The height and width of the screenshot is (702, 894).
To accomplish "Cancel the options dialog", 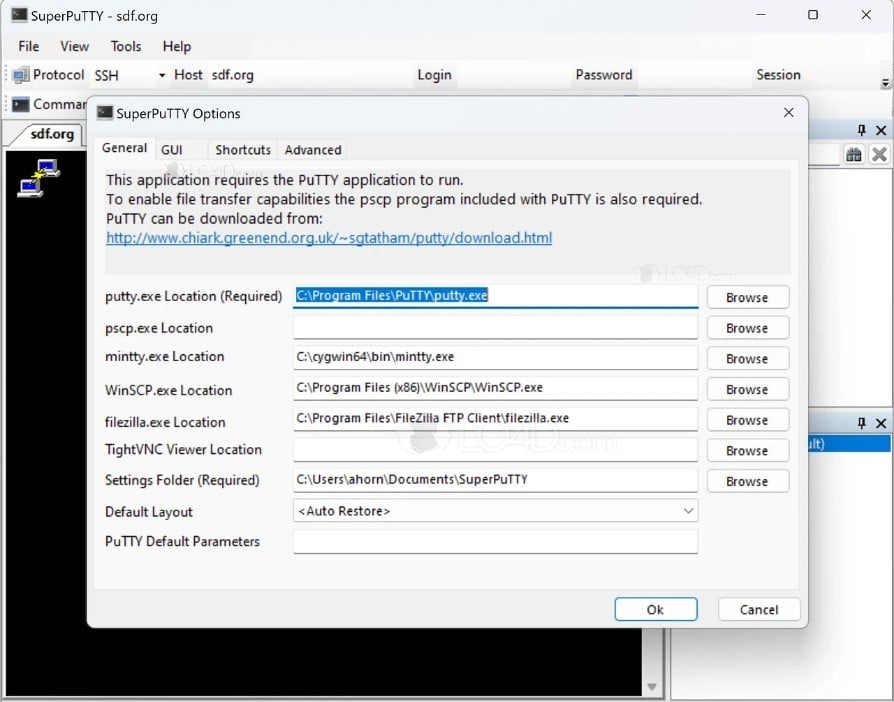I will (759, 609).
